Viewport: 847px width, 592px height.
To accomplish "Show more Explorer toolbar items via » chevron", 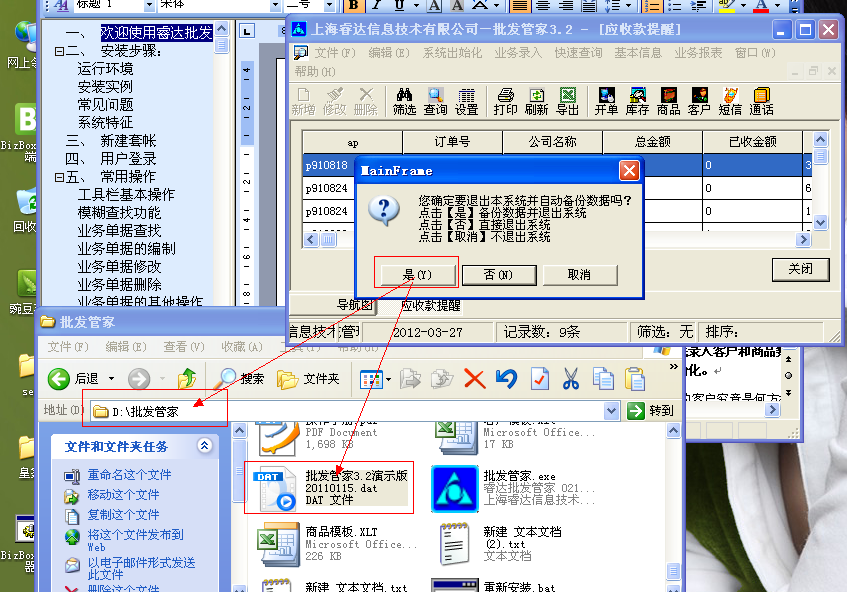I will pos(674,367).
